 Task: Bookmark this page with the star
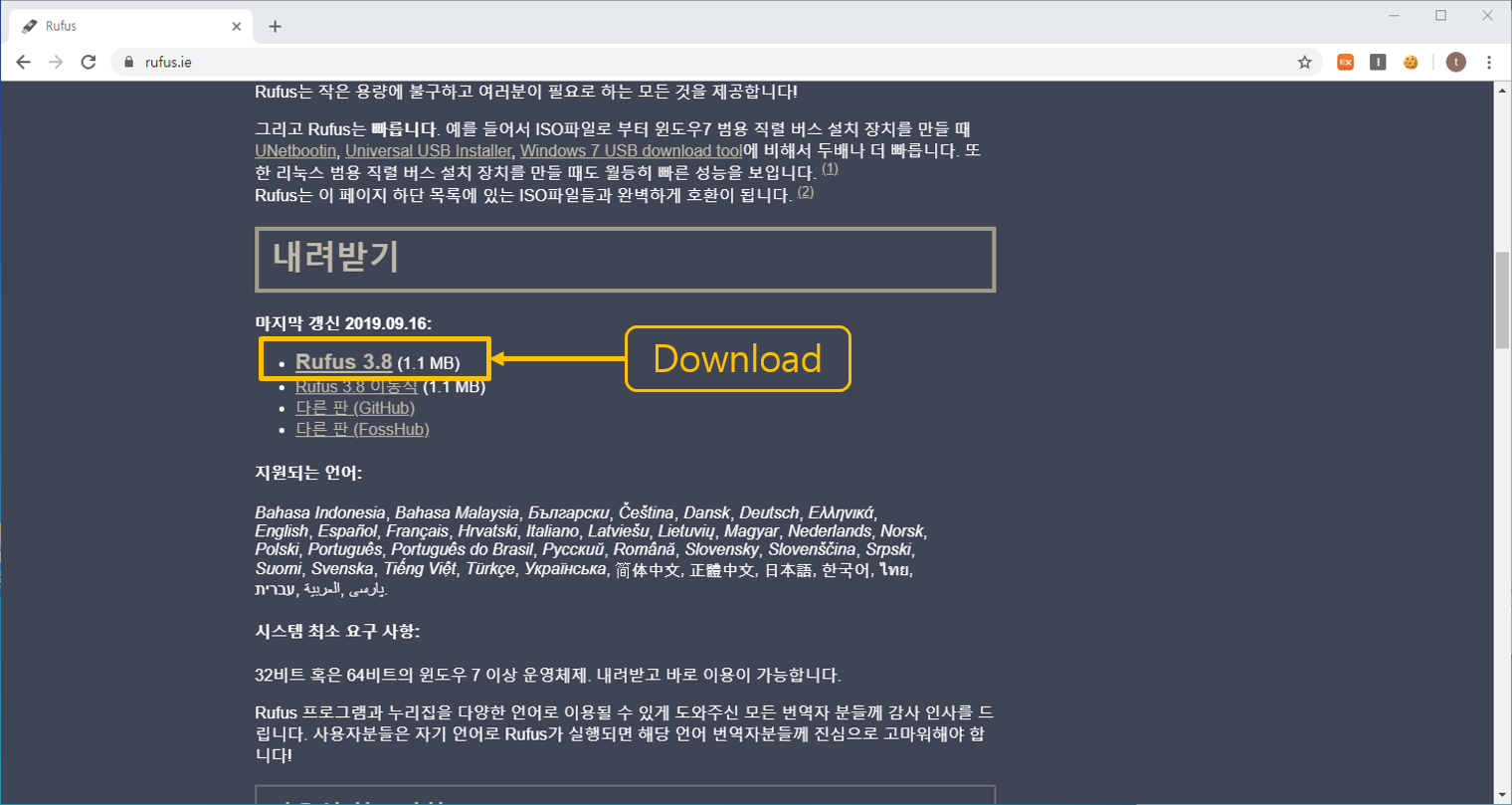tap(1305, 62)
